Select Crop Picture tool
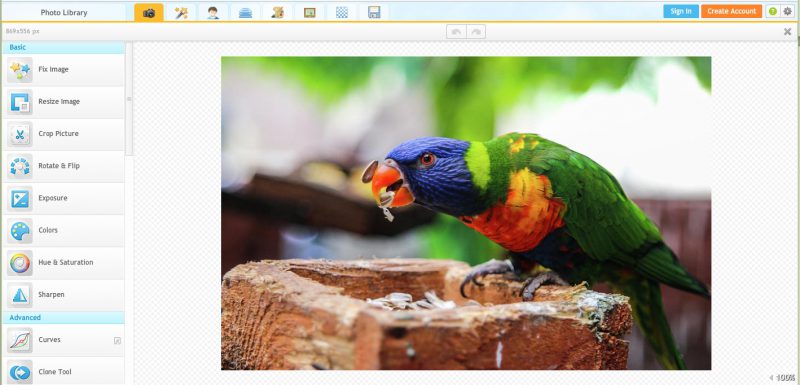Image resolution: width=800 pixels, height=385 pixels. [x=63, y=134]
